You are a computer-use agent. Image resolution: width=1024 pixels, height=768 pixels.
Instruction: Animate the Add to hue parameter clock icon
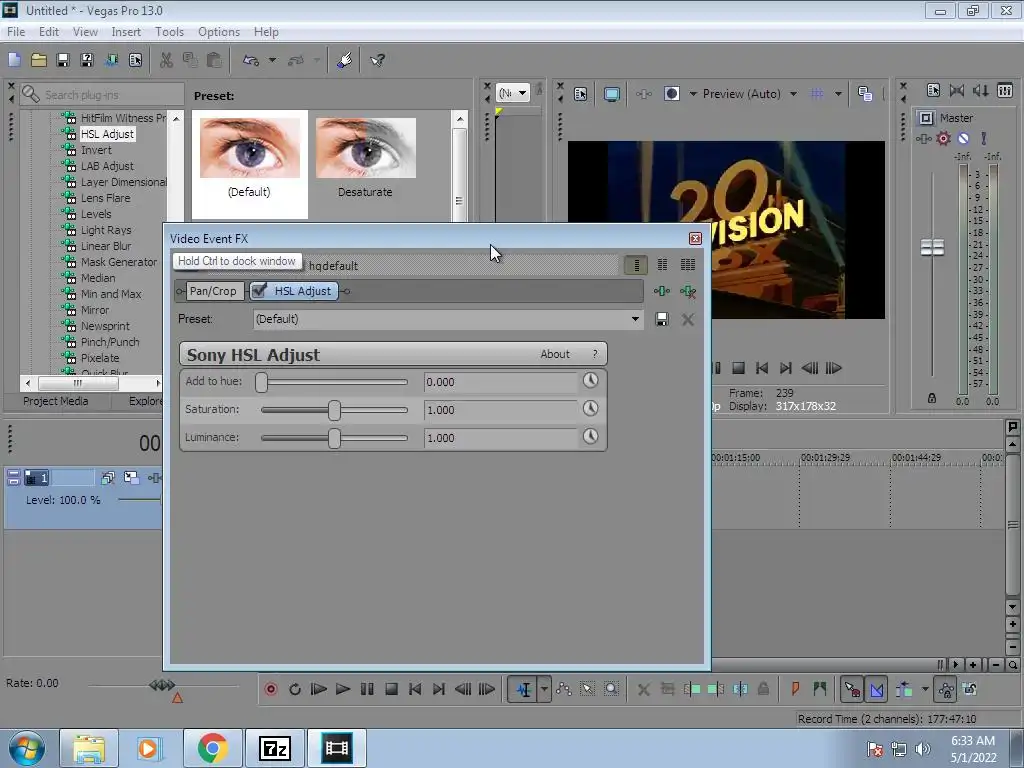590,380
